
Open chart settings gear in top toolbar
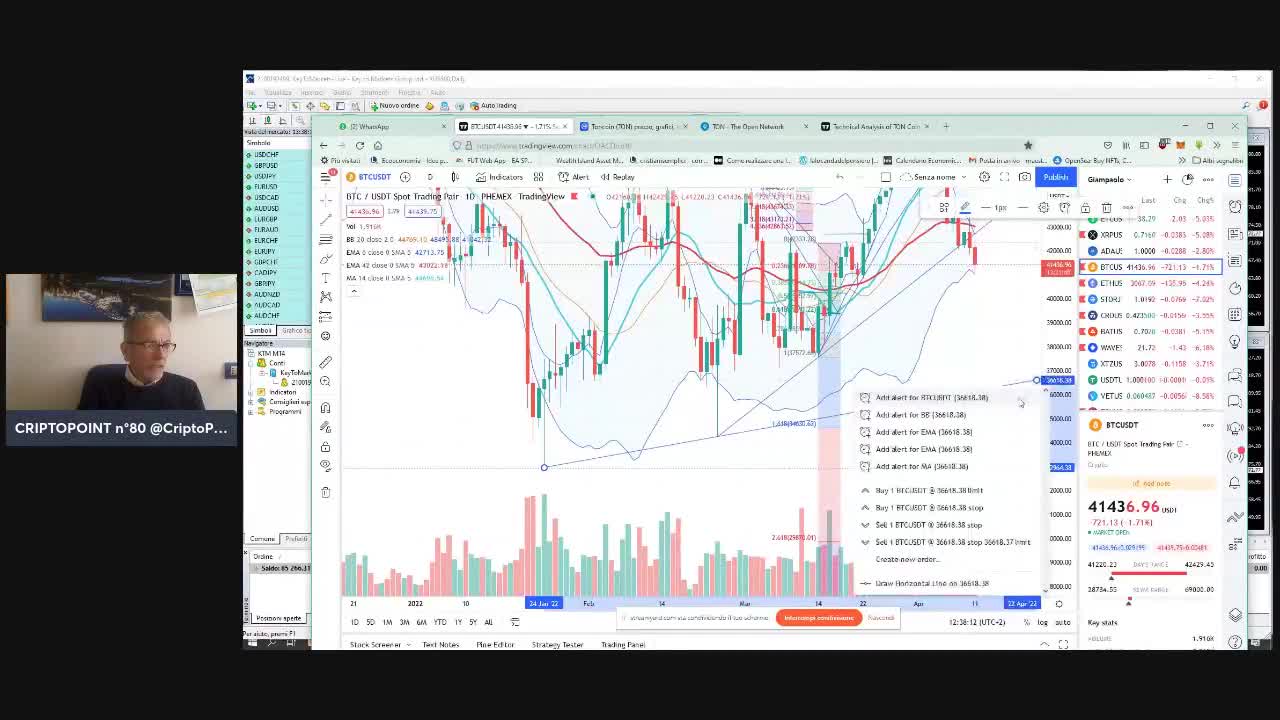coord(984,177)
